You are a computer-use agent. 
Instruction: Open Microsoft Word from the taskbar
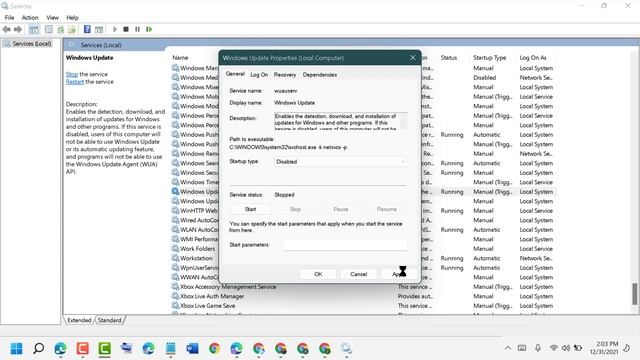192,349
